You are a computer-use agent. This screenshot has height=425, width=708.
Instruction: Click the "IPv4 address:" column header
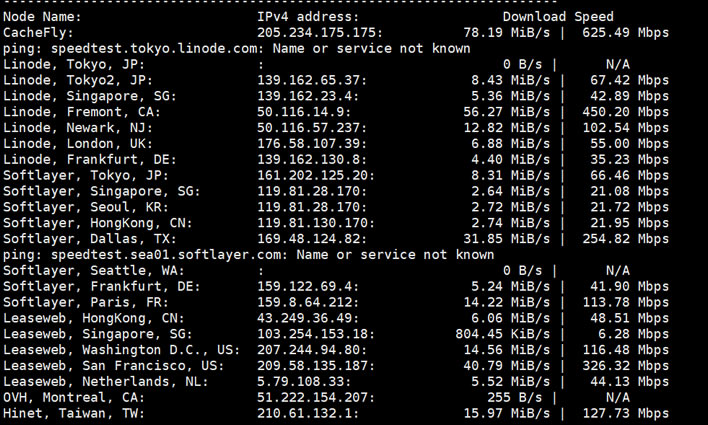pyautogui.click(x=306, y=17)
